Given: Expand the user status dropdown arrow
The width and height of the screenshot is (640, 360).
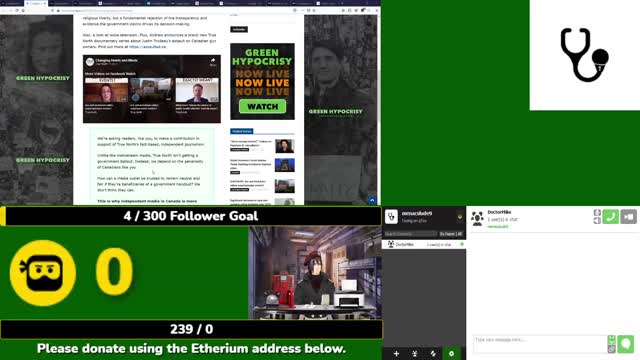Looking at the screenshot, I should point(460,217).
